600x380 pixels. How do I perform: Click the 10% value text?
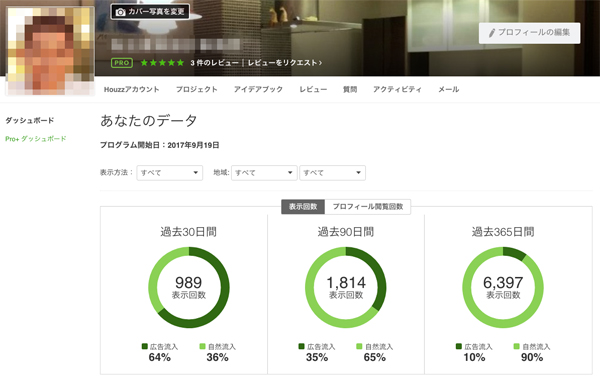point(474,357)
